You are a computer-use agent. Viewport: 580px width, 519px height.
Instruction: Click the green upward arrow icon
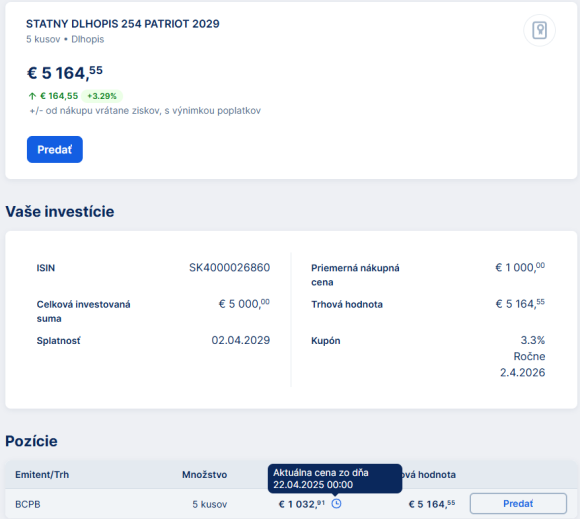32,96
